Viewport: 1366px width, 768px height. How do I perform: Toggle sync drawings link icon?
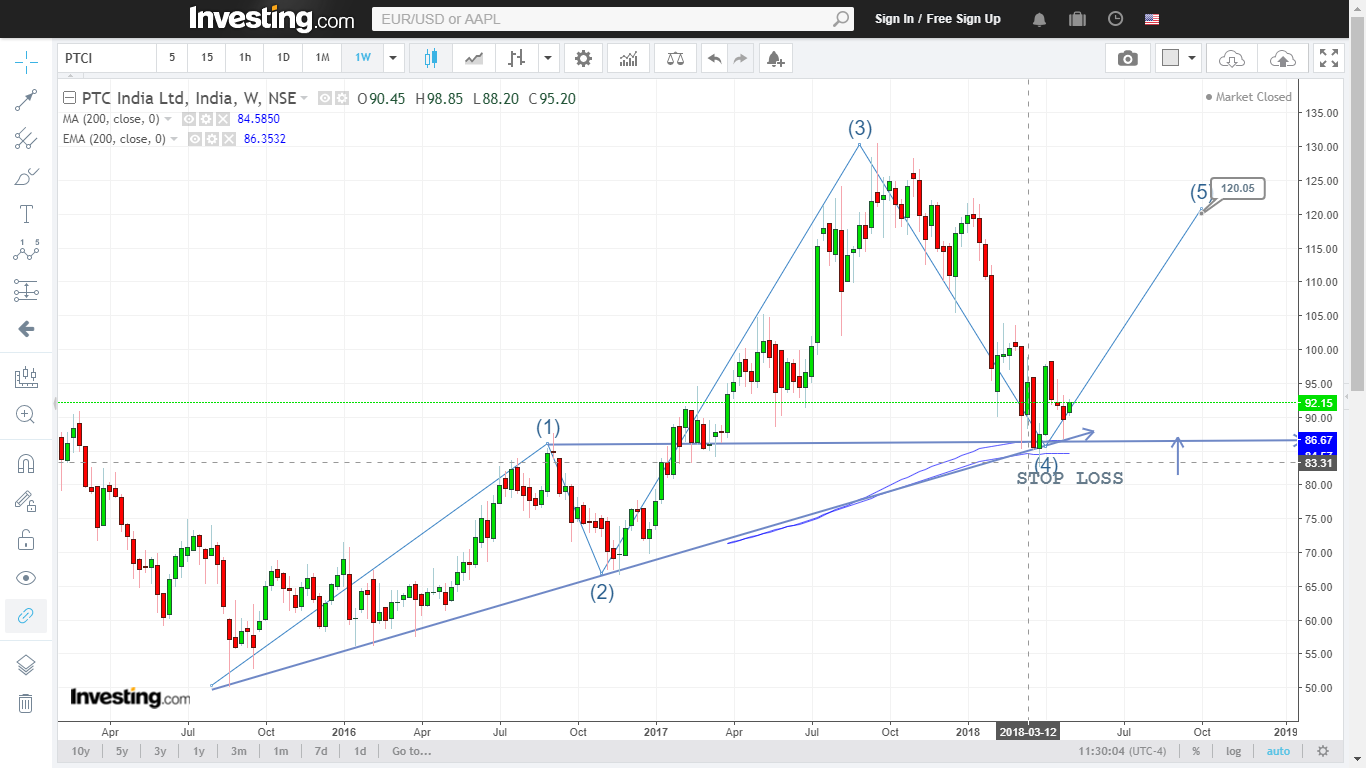26,615
